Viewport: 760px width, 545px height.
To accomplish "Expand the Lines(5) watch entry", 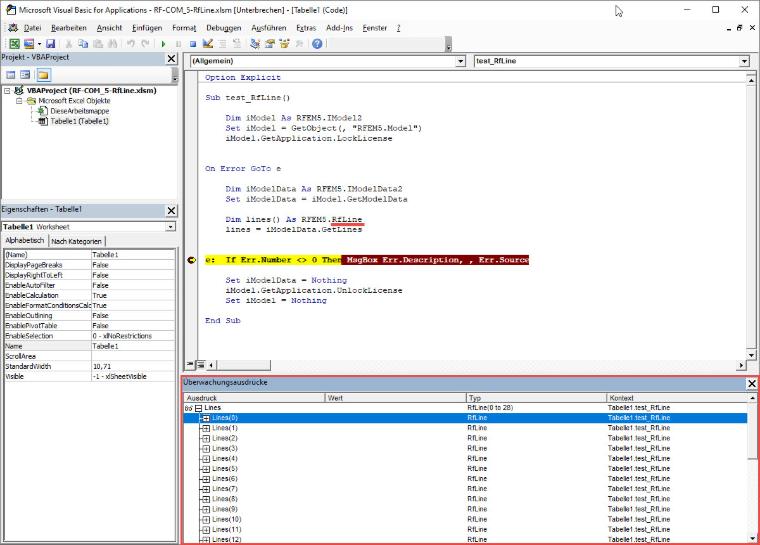I will (x=206, y=469).
